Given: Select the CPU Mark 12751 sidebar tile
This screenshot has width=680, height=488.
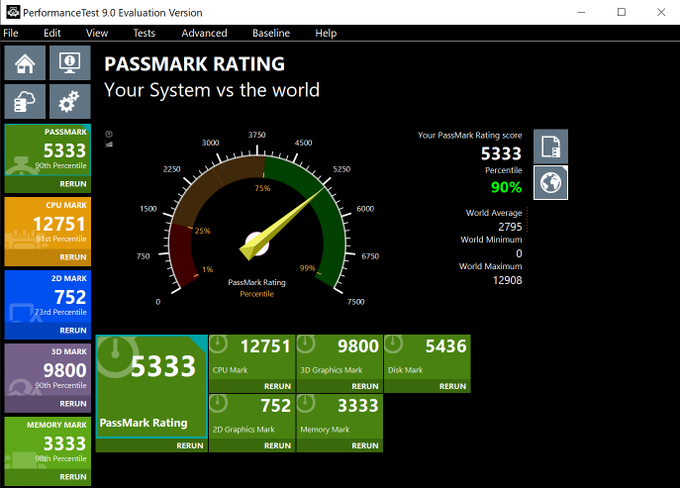Looking at the screenshot, I should coord(48,223).
